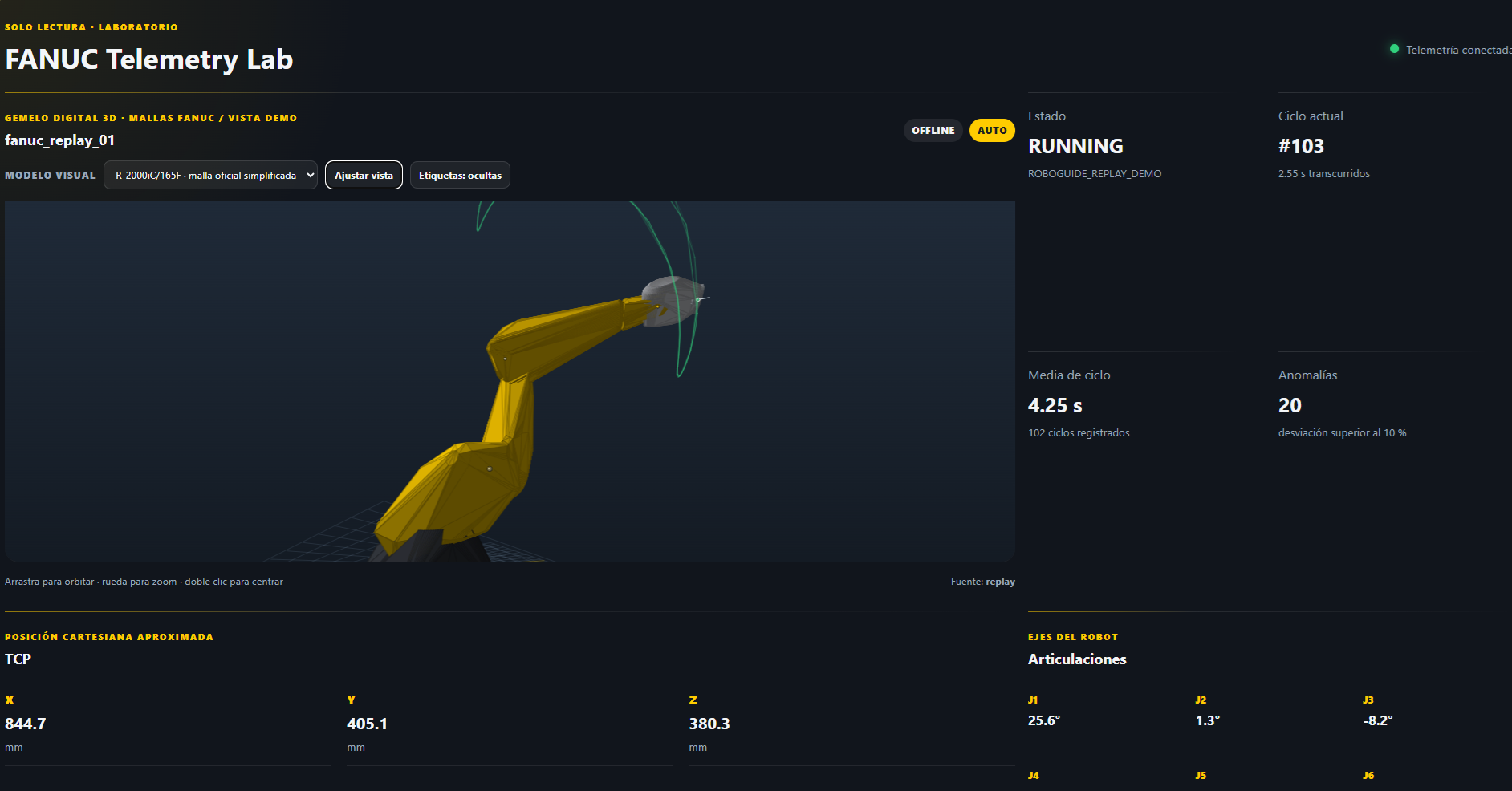This screenshot has width=1512, height=791.
Task: Click the Ajustar vista button
Action: (364, 175)
